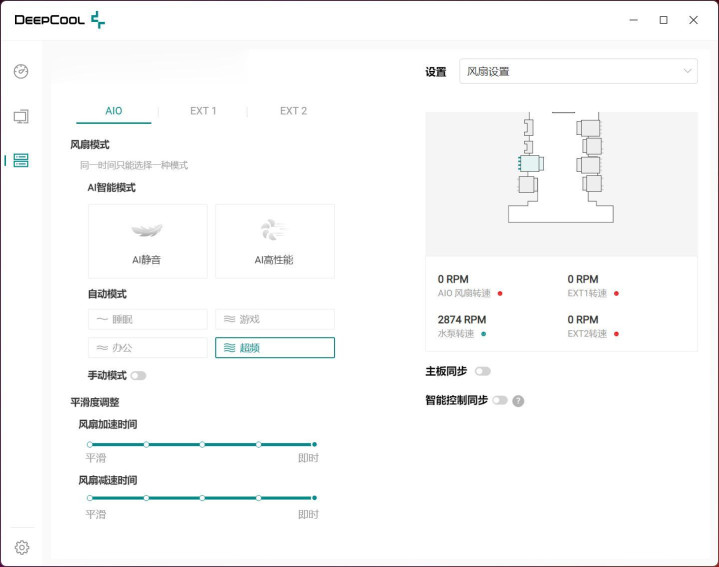Select the 办公 auto mode button
The image size is (719, 567).
pyautogui.click(x=148, y=347)
